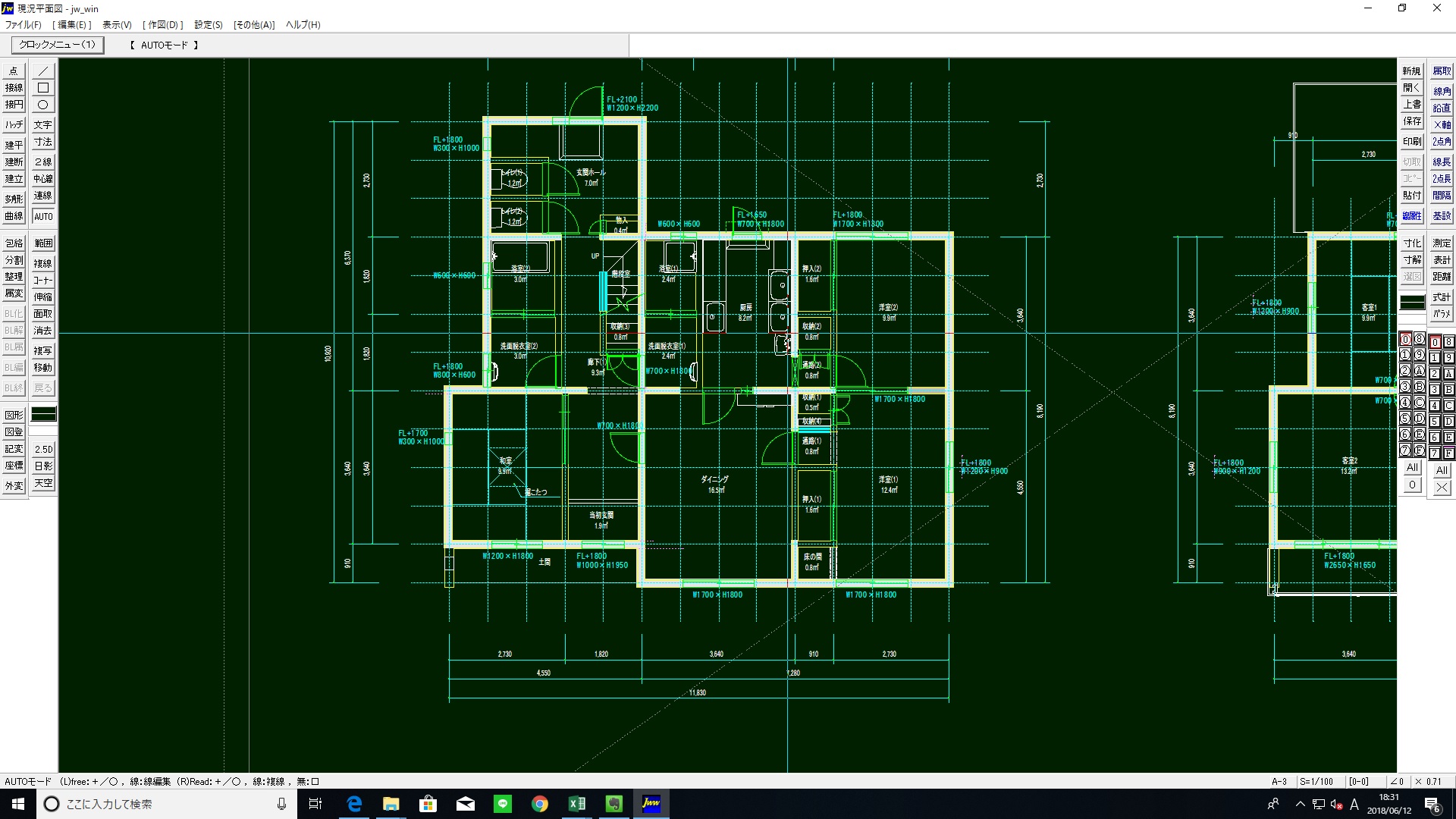Open the 設定(S) menu
1456x819 pixels.
click(x=209, y=25)
